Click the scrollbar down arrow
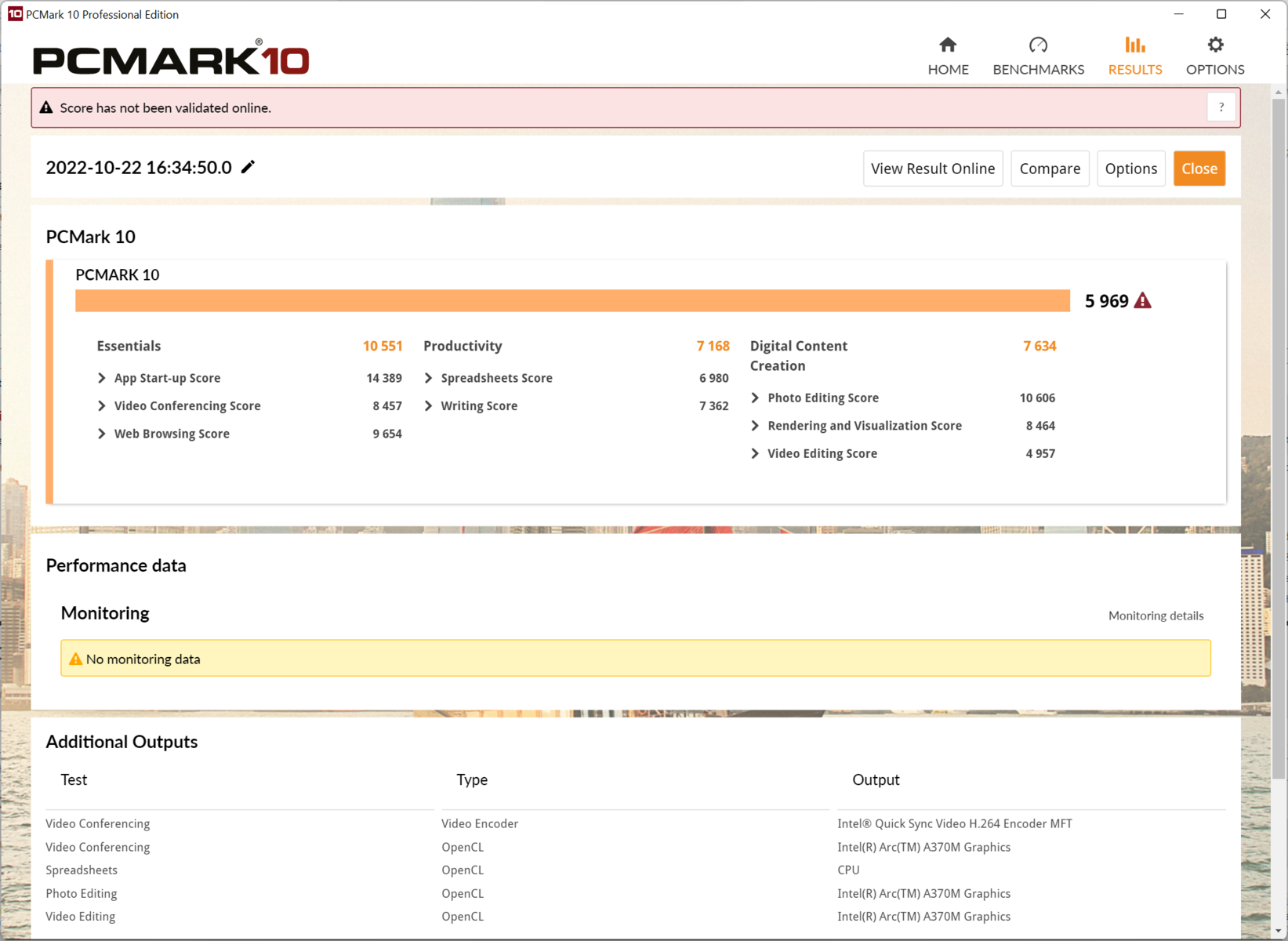 [x=1279, y=932]
